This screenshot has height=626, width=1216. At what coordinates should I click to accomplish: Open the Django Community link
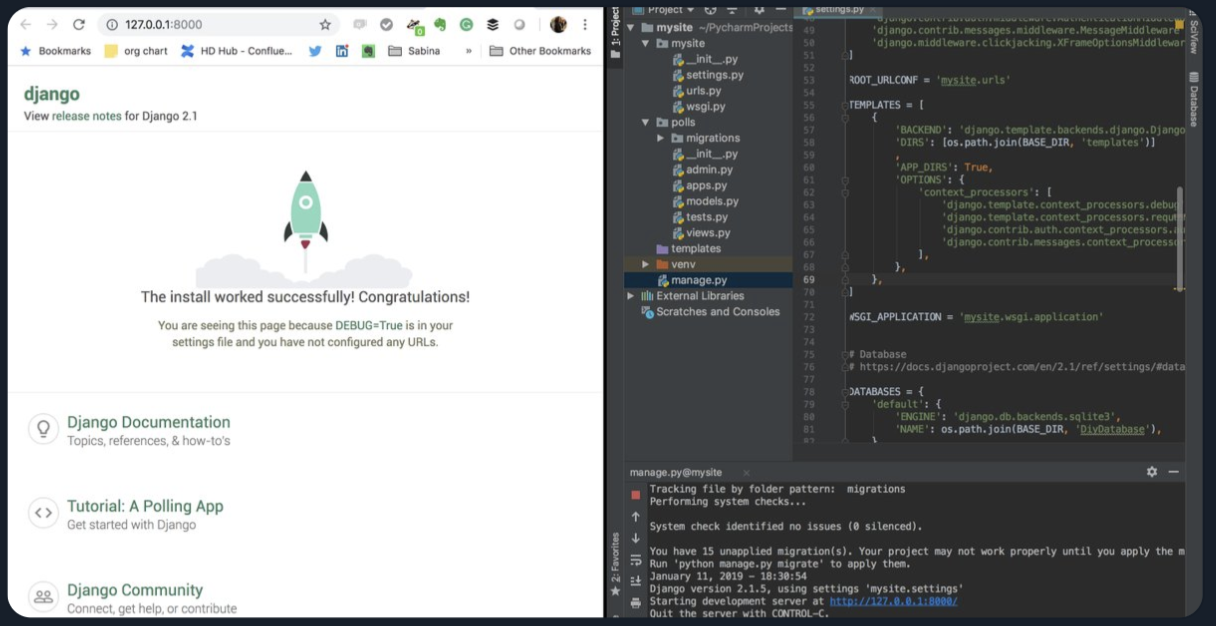click(135, 590)
